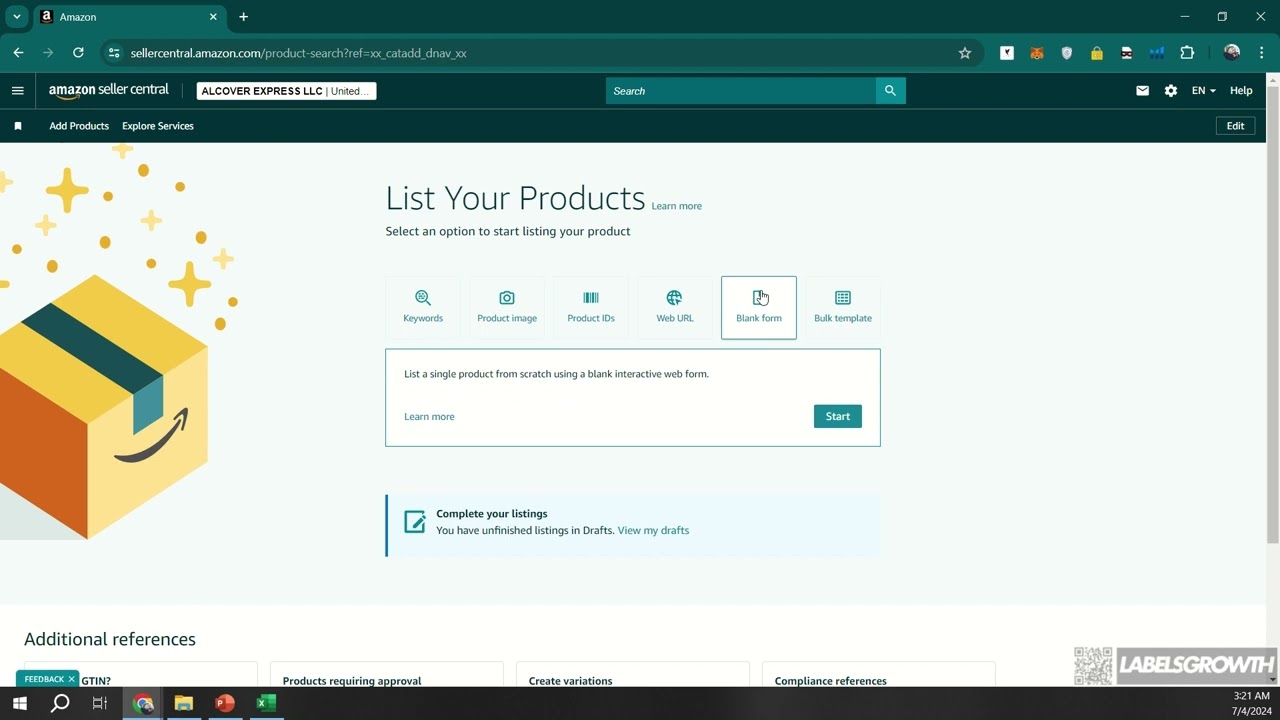Screen dimensions: 1280x720
Task: Open the settings gear icon
Action: click(x=1171, y=91)
